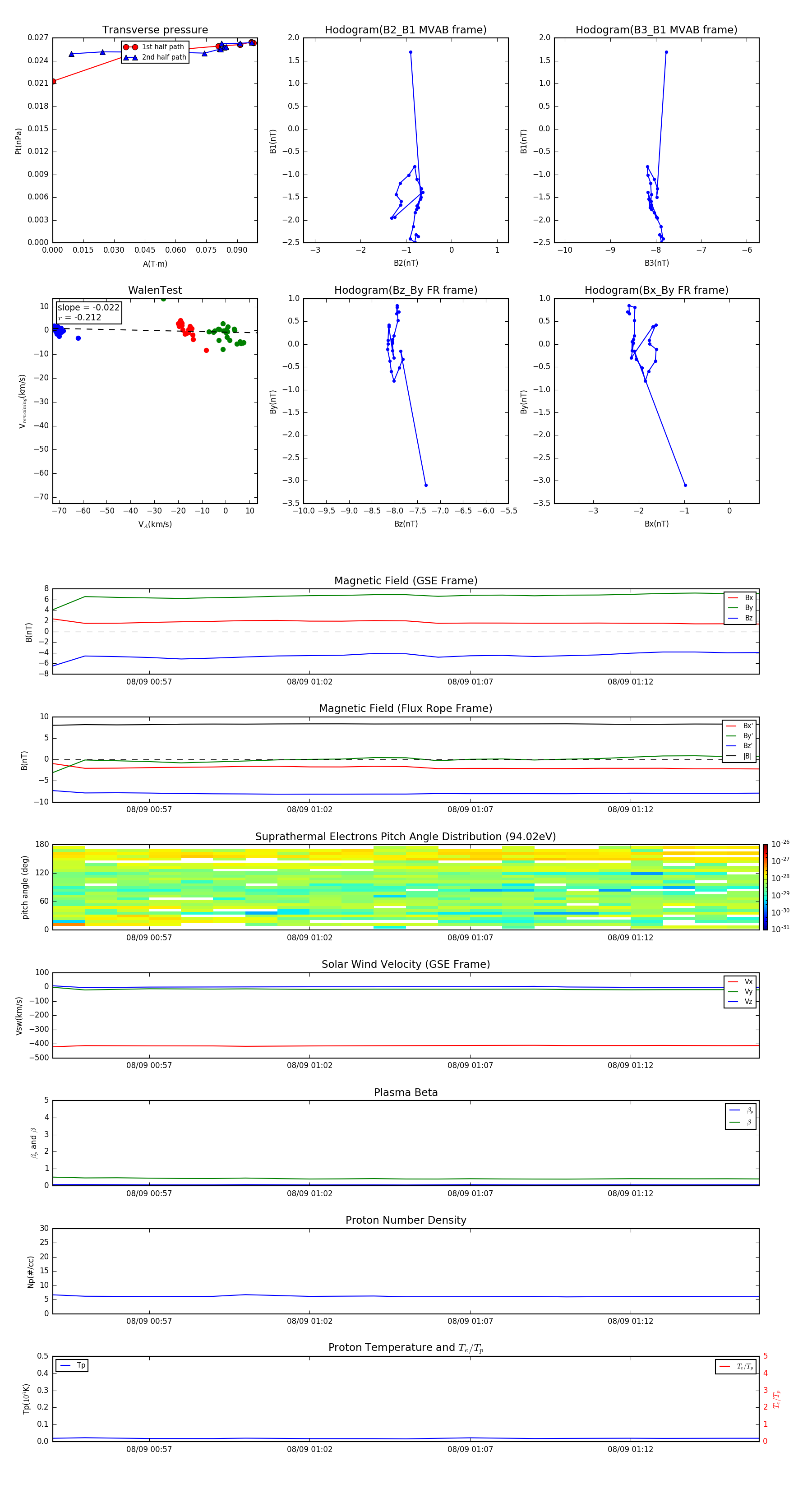Click the red Te/Tp legend box

tap(735, 1366)
